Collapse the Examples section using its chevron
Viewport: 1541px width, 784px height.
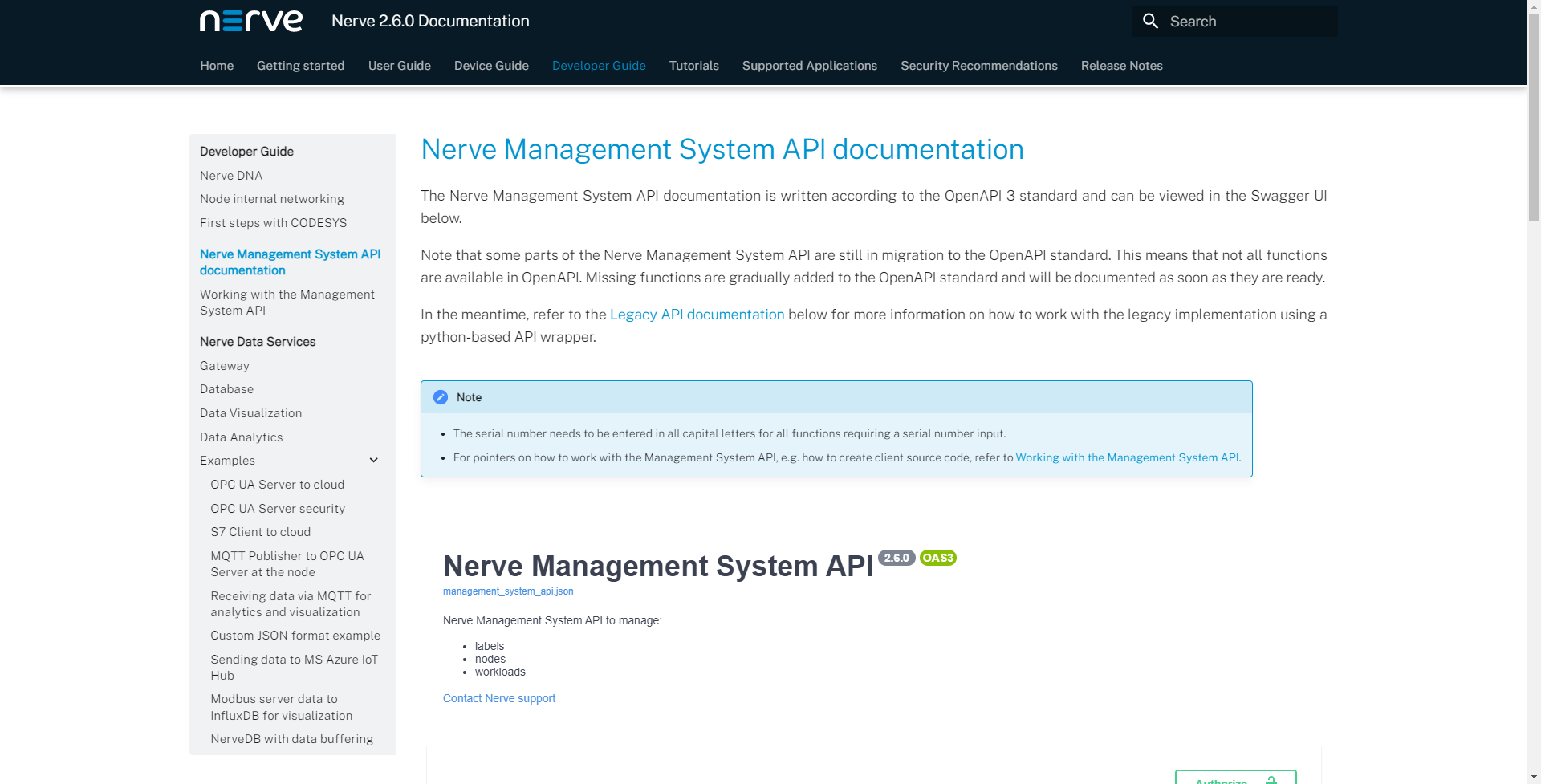pyautogui.click(x=373, y=460)
